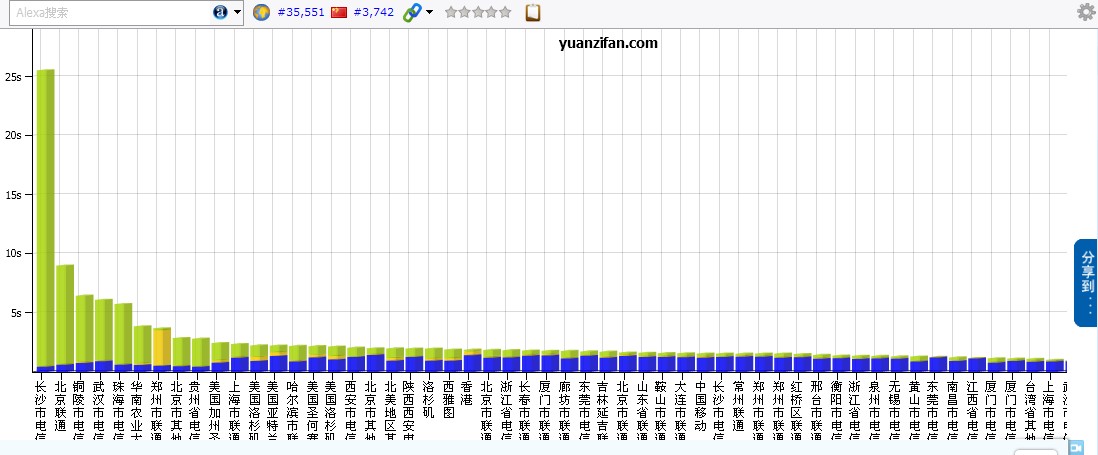Viewport: 1098px width, 455px height.
Task: Select the yellow highlighted 郑州市联通 bar
Action: 162,348
